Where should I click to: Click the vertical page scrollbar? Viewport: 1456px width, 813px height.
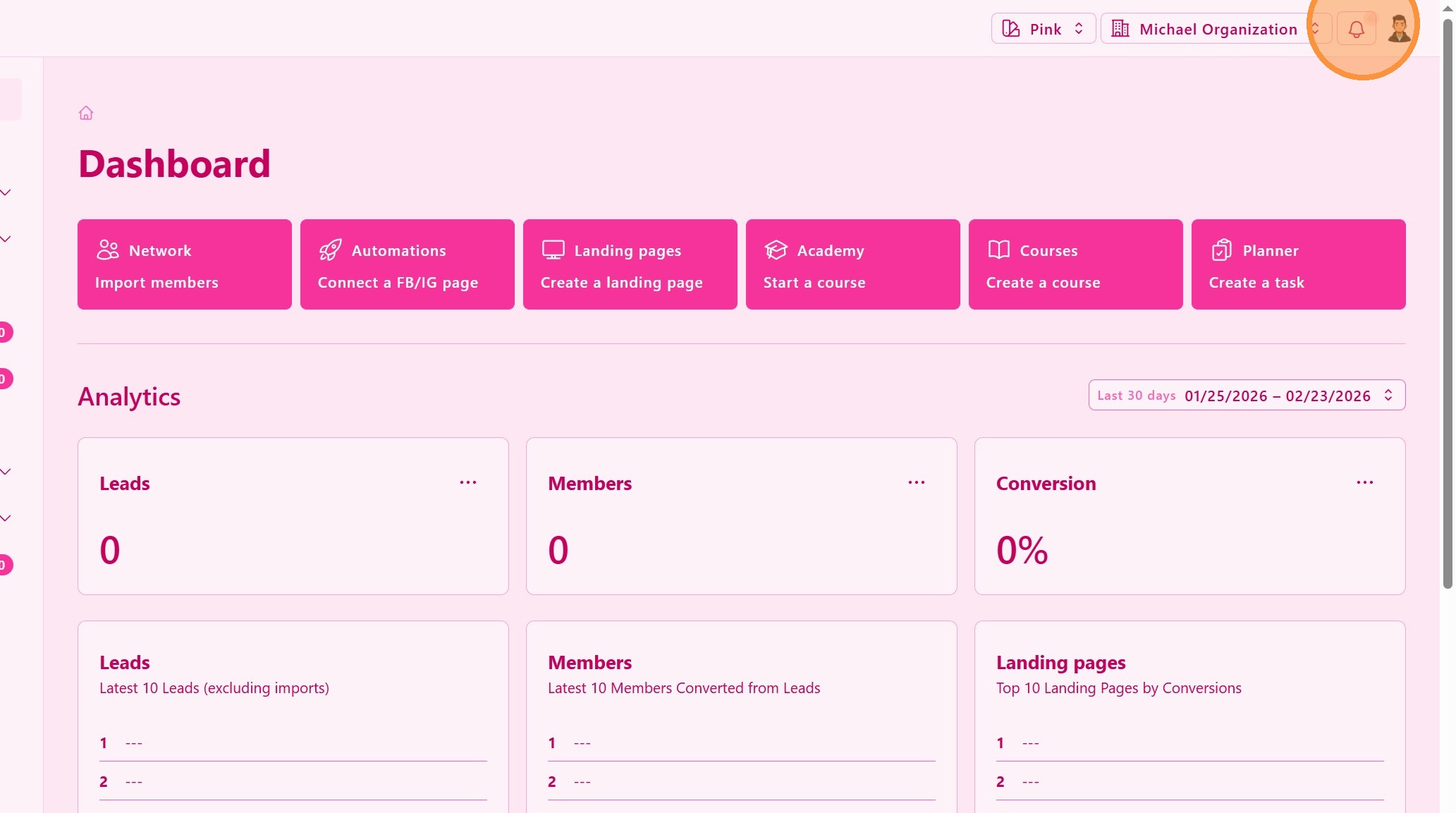(x=1448, y=303)
